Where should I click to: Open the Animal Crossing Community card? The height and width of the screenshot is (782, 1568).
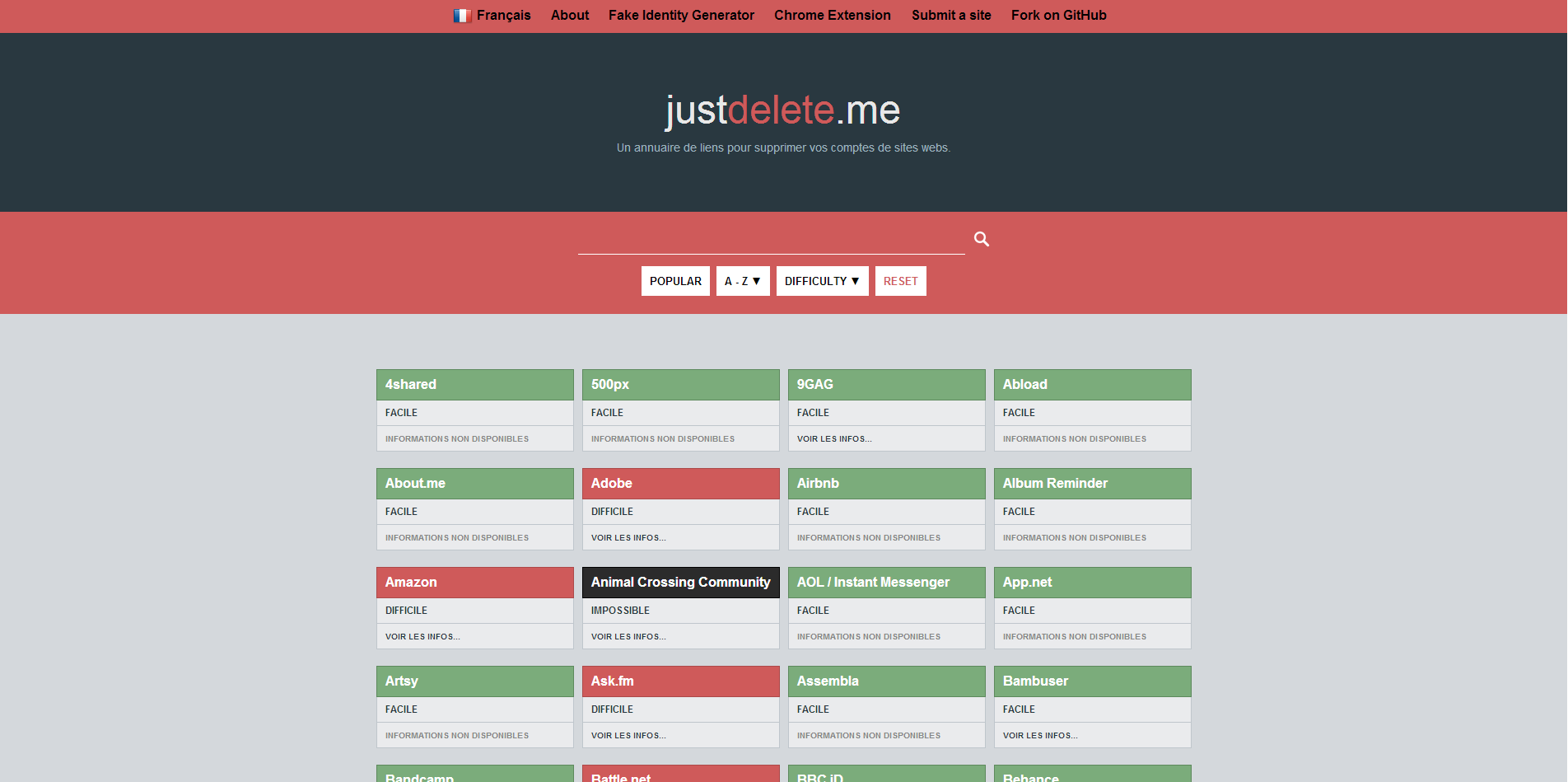click(x=681, y=583)
